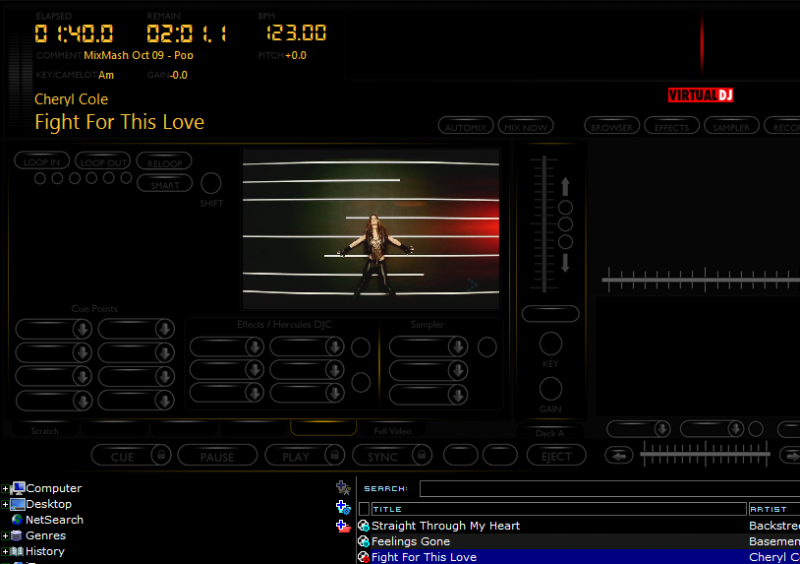800x564 pixels.
Task: Click the Cheryl Cole video preview thumbnail
Action: tap(371, 229)
